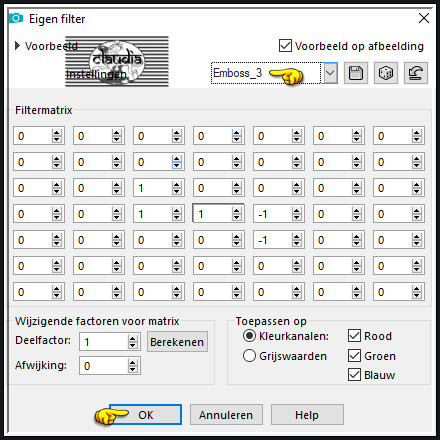Click the reset to default arrow icon
Screen dimensions: 440x440
point(416,73)
